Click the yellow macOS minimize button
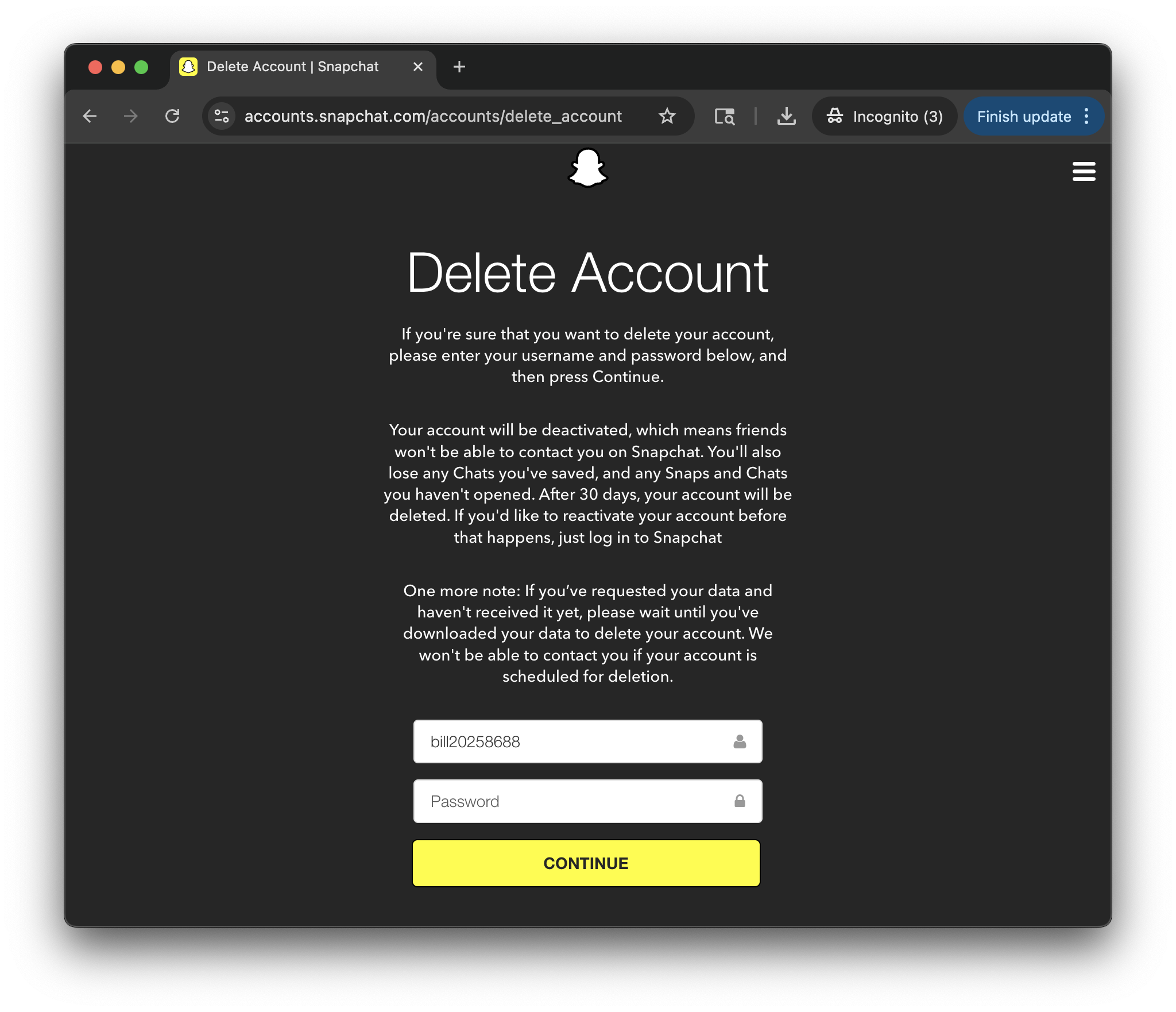Image resolution: width=1176 pixels, height=1012 pixels. click(118, 67)
